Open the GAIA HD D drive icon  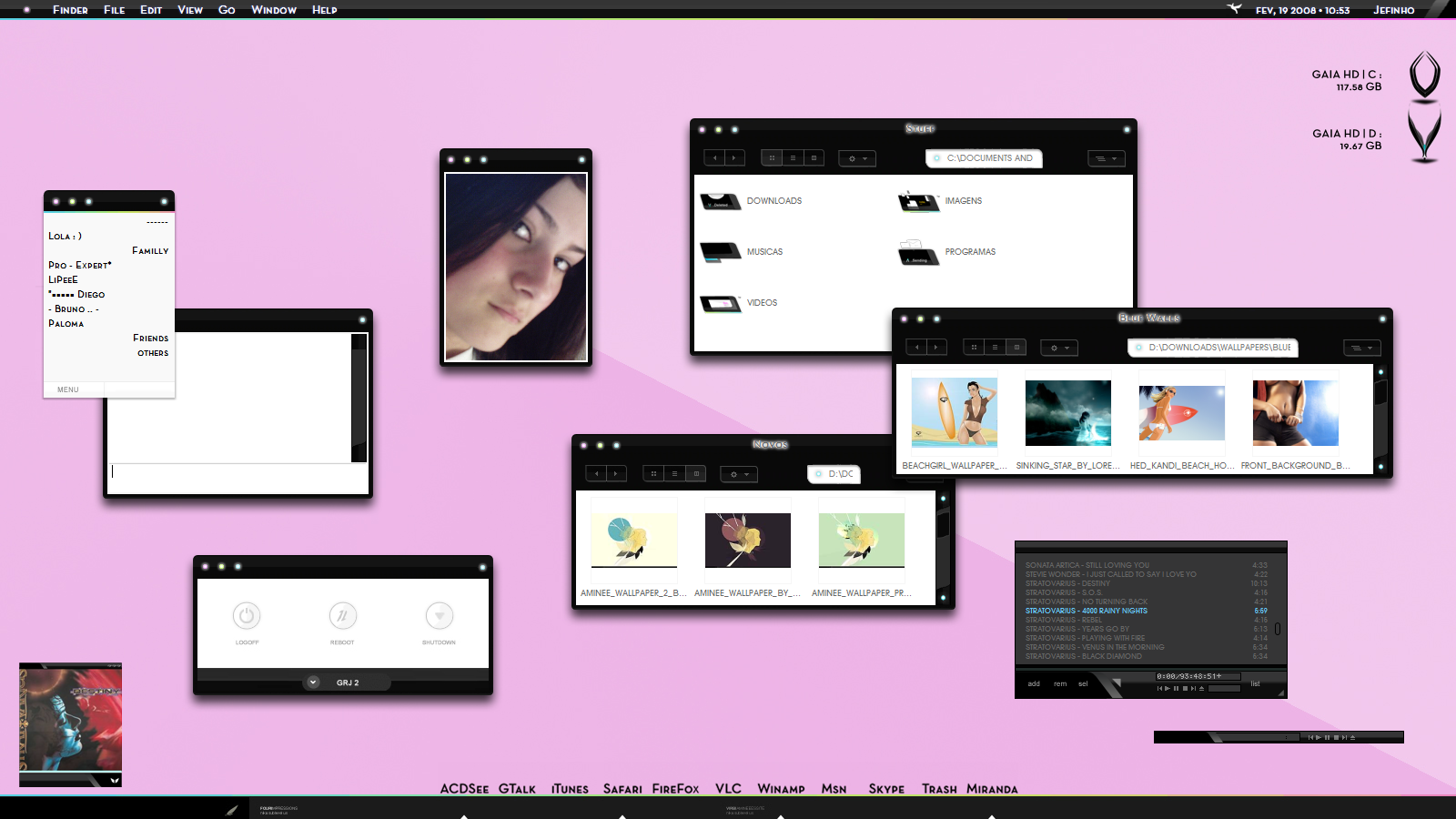coord(1424,135)
